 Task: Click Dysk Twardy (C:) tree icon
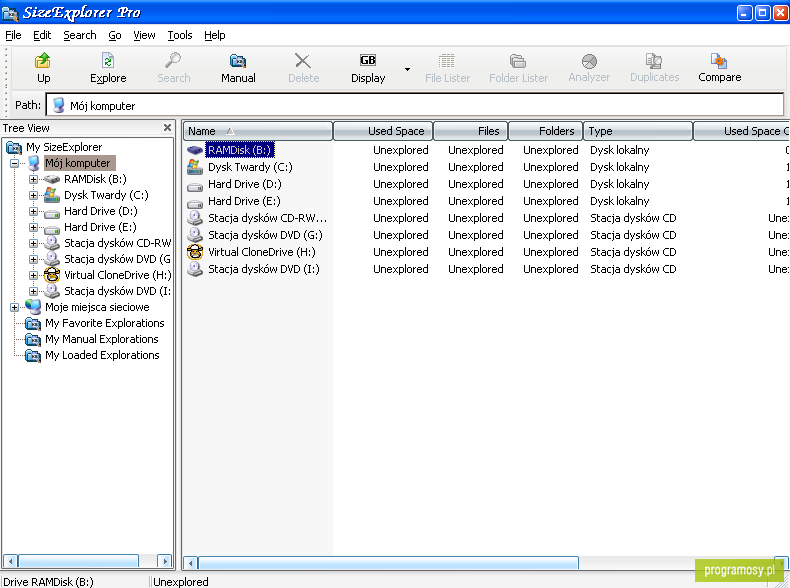coord(52,195)
